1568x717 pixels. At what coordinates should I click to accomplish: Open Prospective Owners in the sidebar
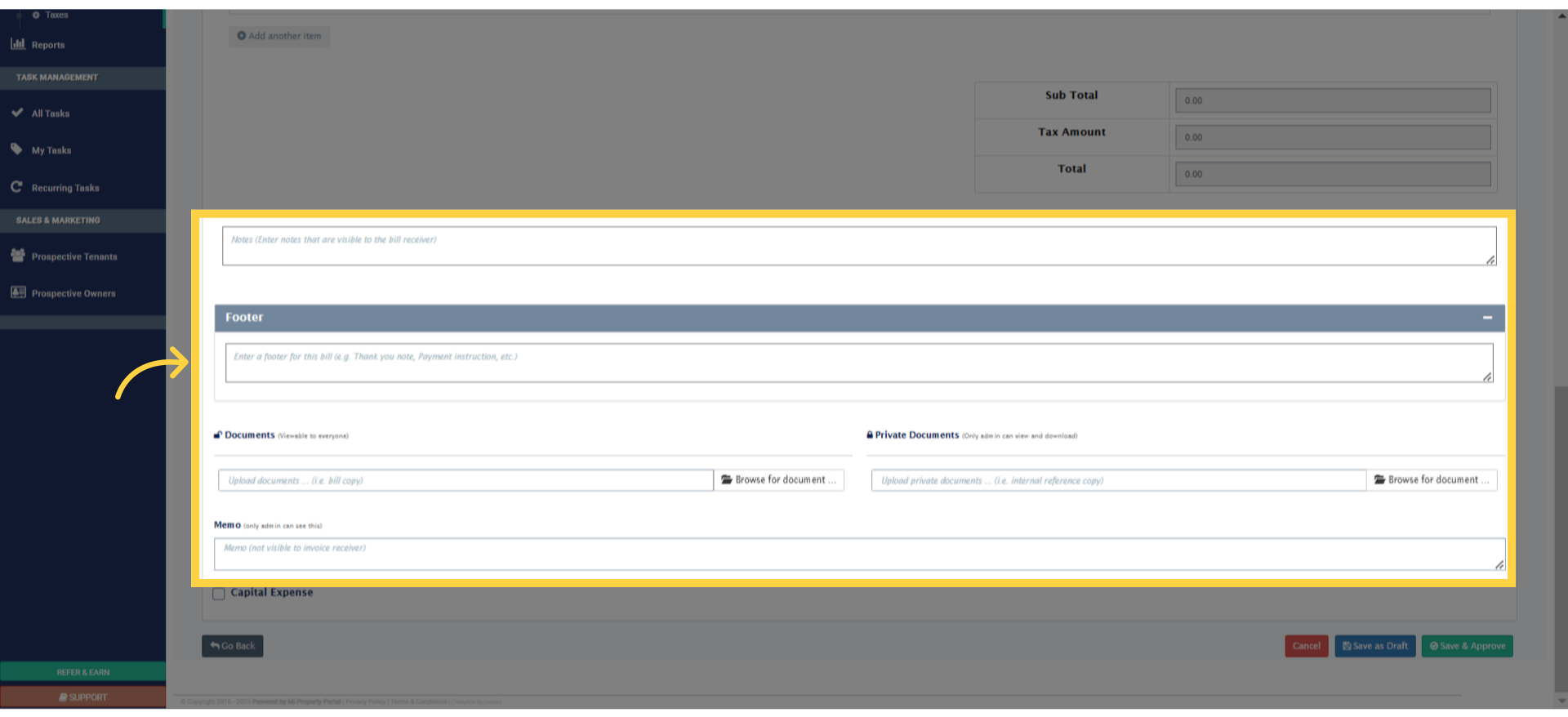tap(73, 293)
